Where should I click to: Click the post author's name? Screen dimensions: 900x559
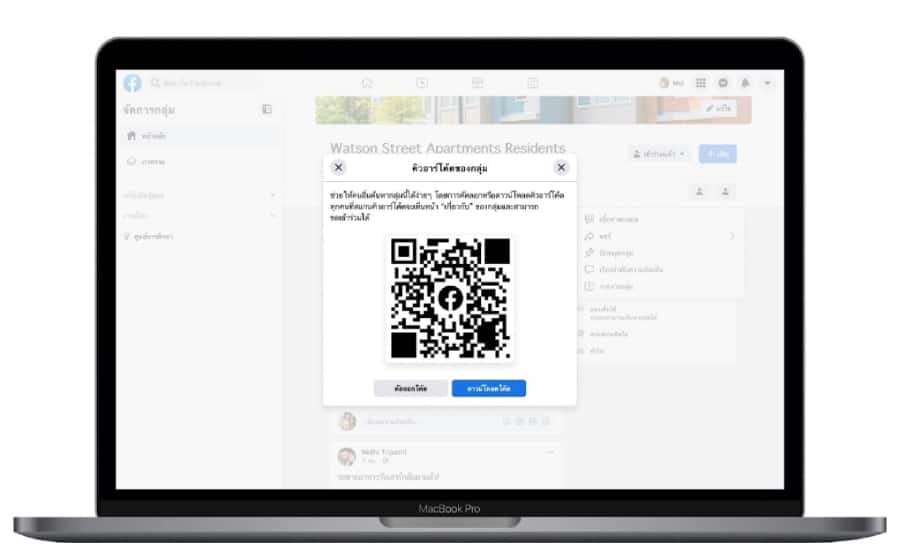coord(384,452)
